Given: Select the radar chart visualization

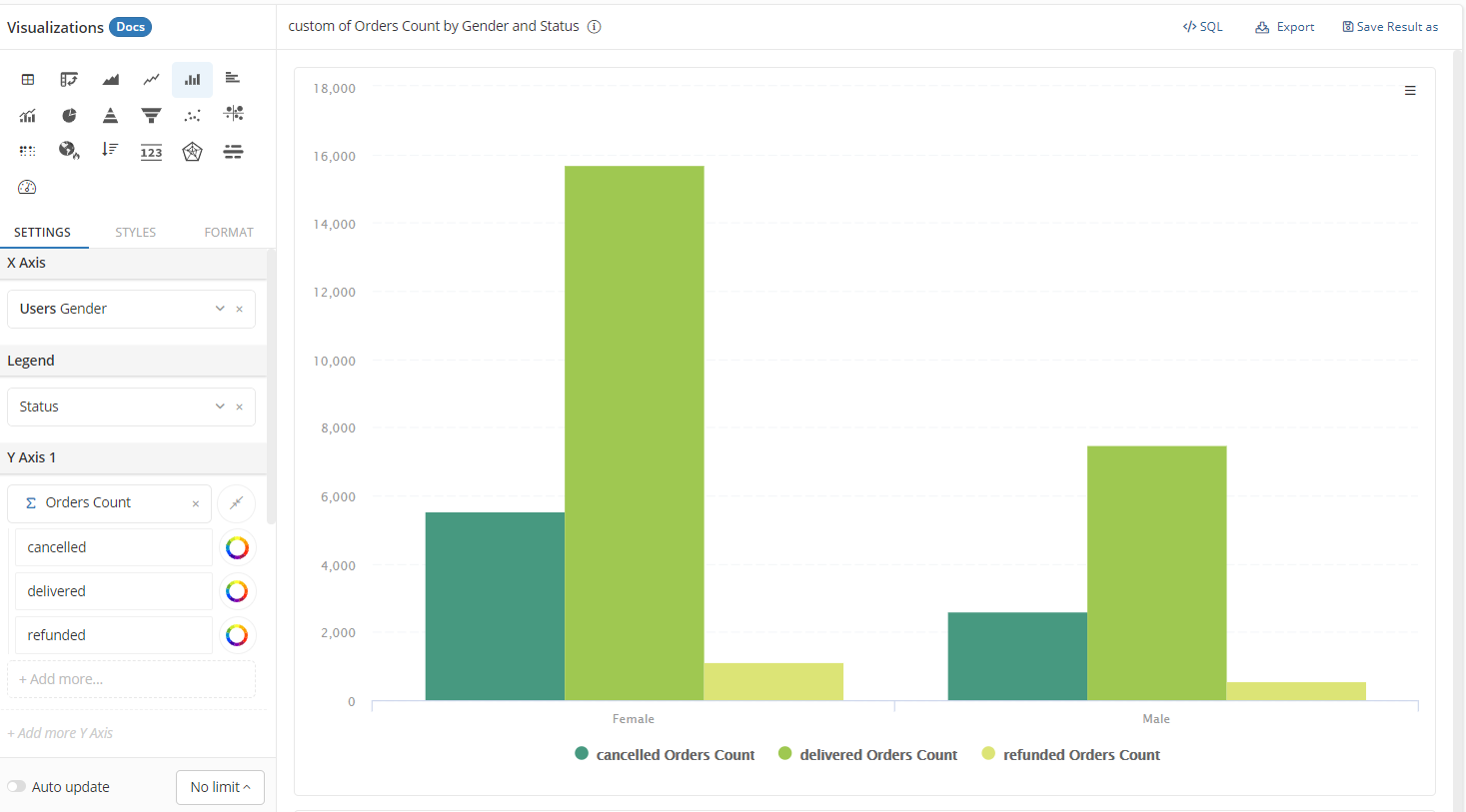Looking at the screenshot, I should (x=192, y=152).
